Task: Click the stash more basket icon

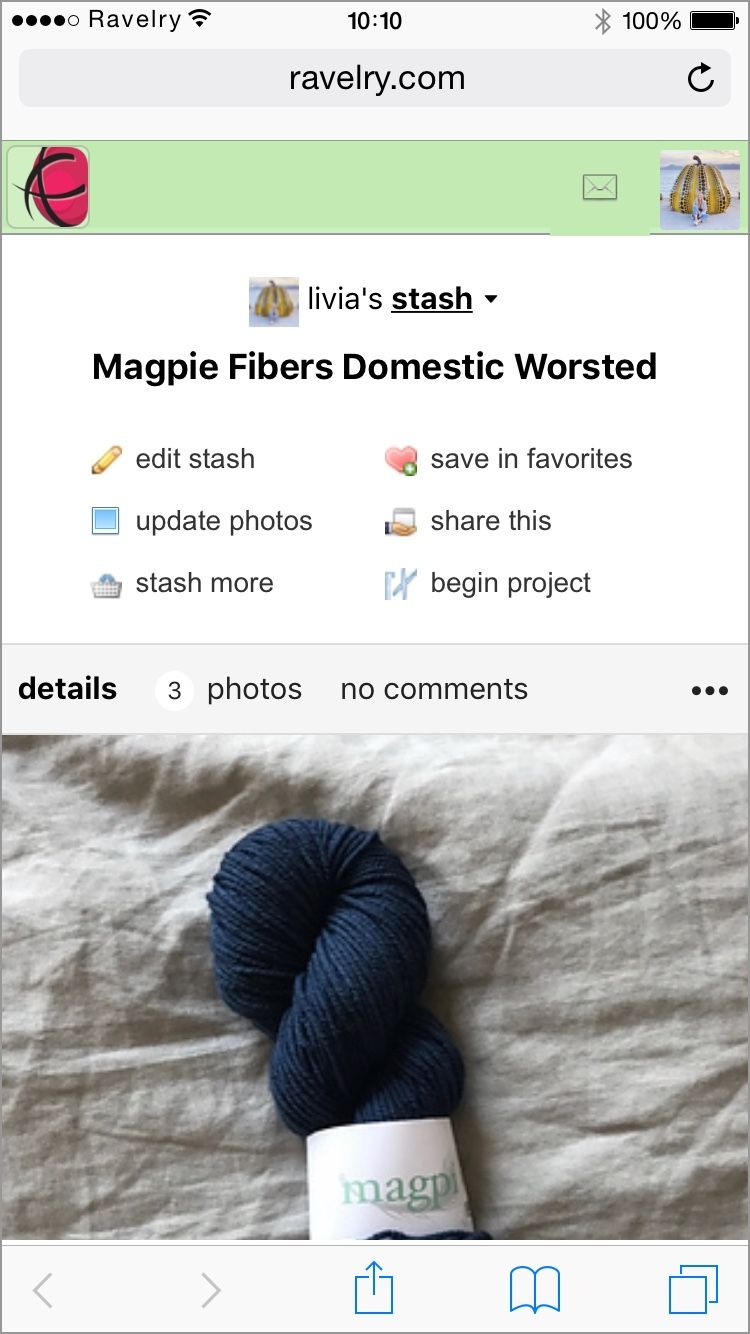Action: point(106,584)
